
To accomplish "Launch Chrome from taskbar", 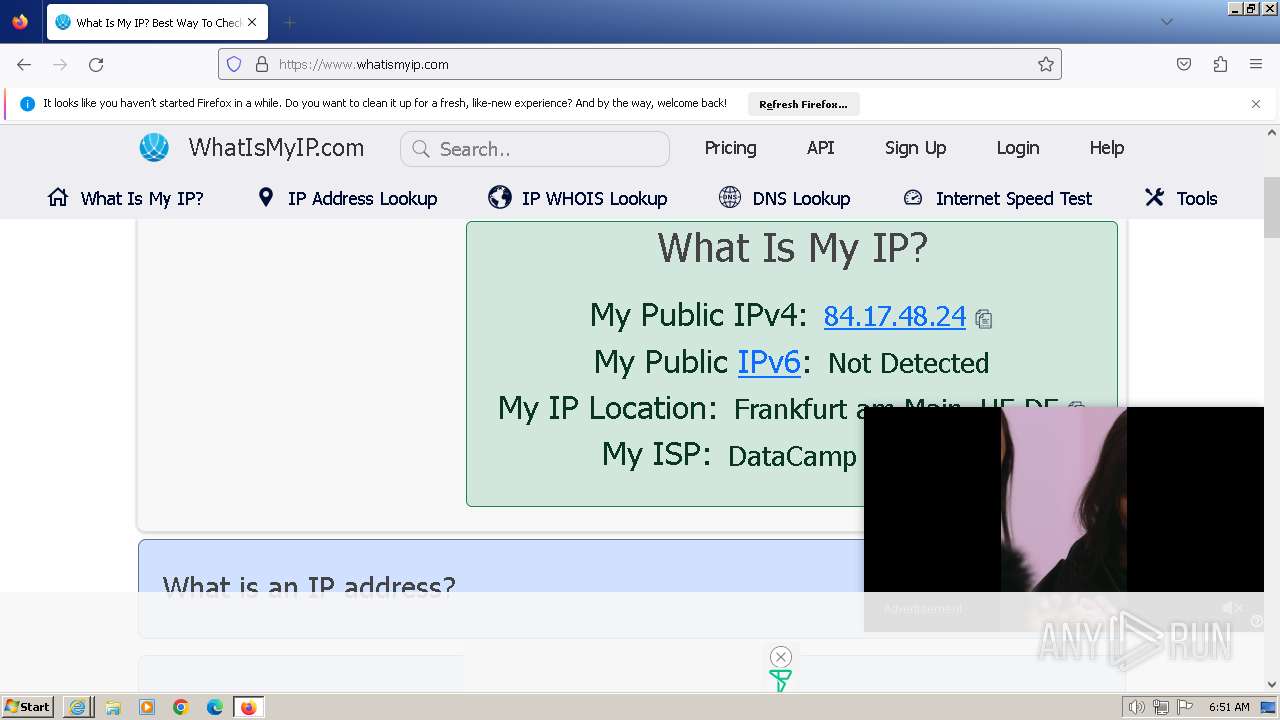I will click(181, 707).
